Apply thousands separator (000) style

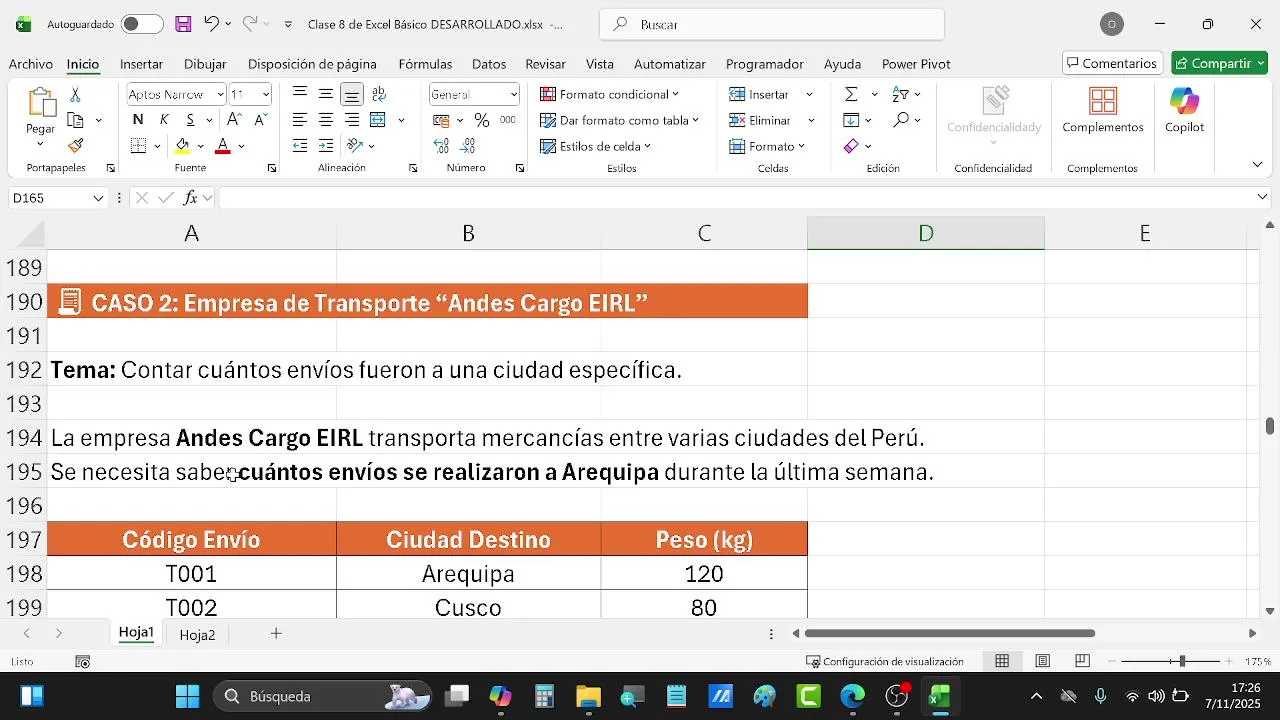click(508, 120)
